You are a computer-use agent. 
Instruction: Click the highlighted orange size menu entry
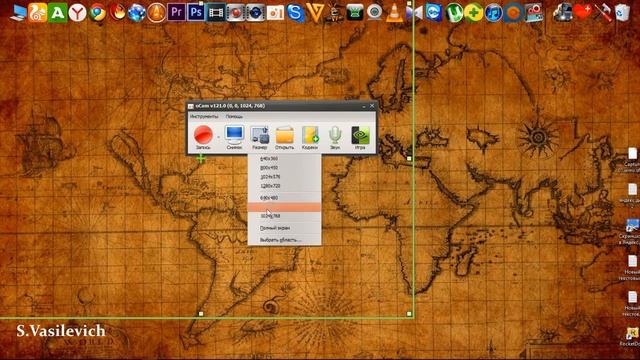284,207
